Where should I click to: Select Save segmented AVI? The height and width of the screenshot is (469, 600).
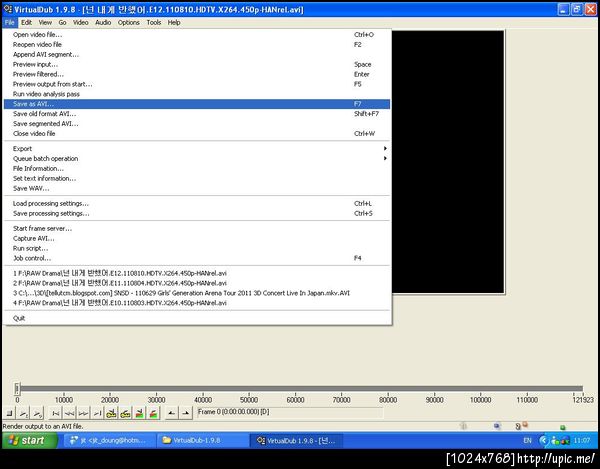197,124
